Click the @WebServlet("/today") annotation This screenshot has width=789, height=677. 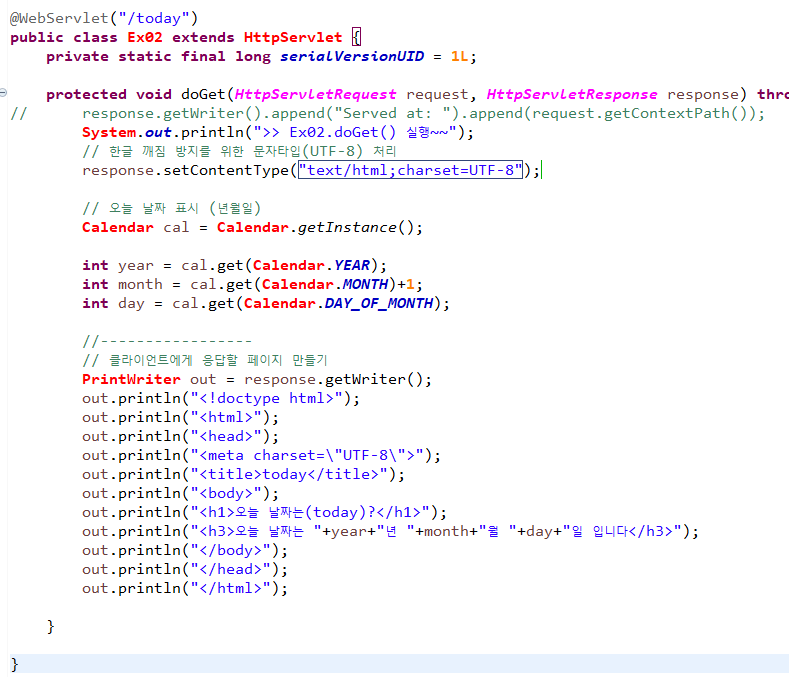coord(104,18)
